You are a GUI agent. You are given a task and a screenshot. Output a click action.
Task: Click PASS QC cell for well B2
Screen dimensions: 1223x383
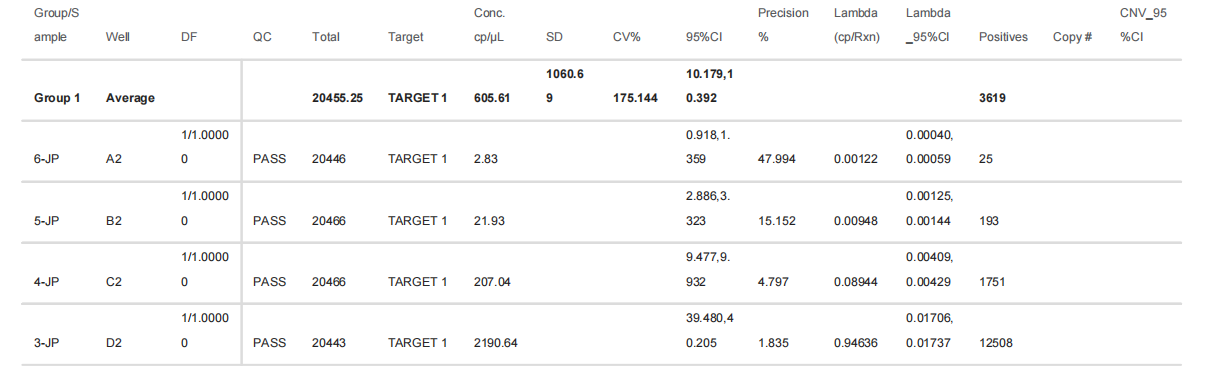(270, 221)
